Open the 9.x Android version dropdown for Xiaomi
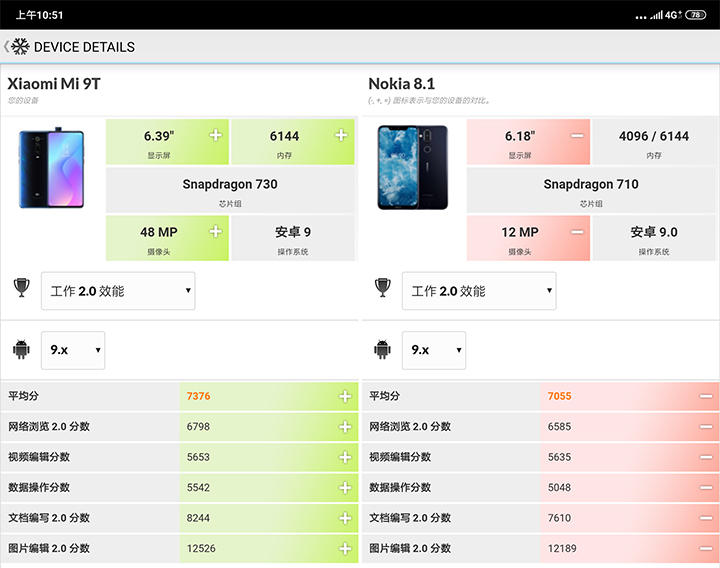The width and height of the screenshot is (720, 568). 73,350
